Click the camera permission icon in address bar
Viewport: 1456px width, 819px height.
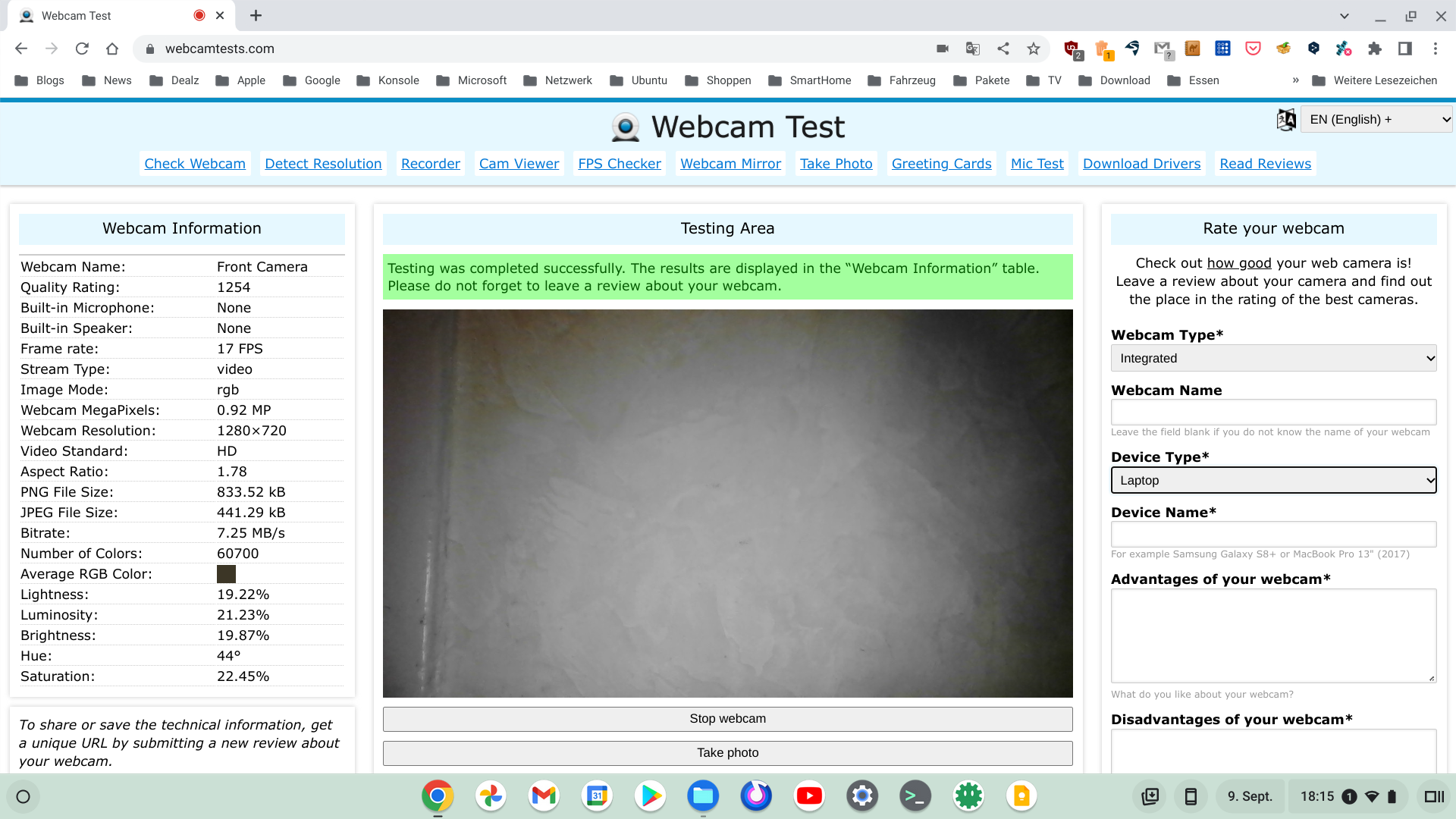(943, 49)
